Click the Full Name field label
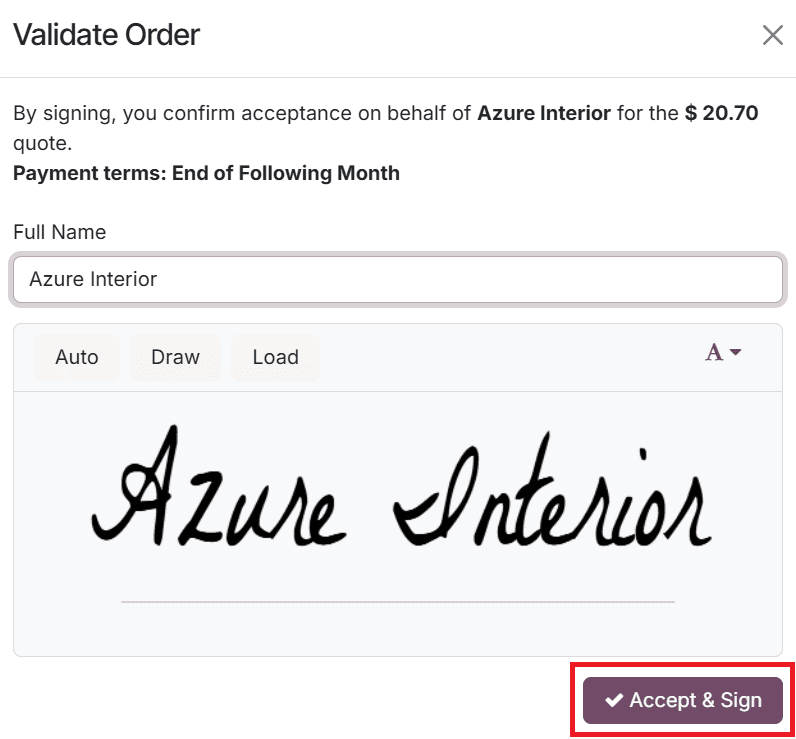 [x=59, y=232]
